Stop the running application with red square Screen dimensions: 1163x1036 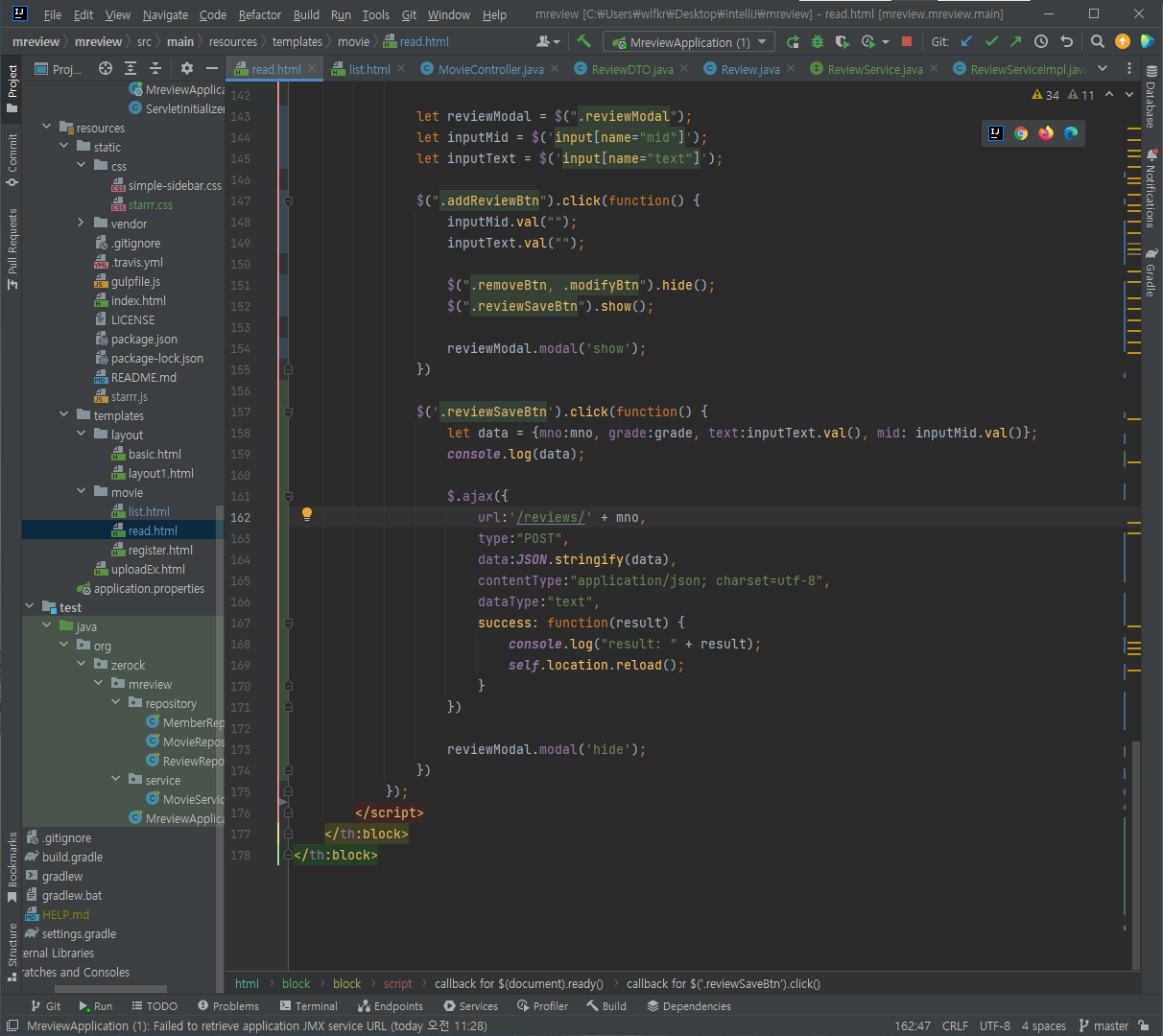pyautogui.click(x=907, y=41)
